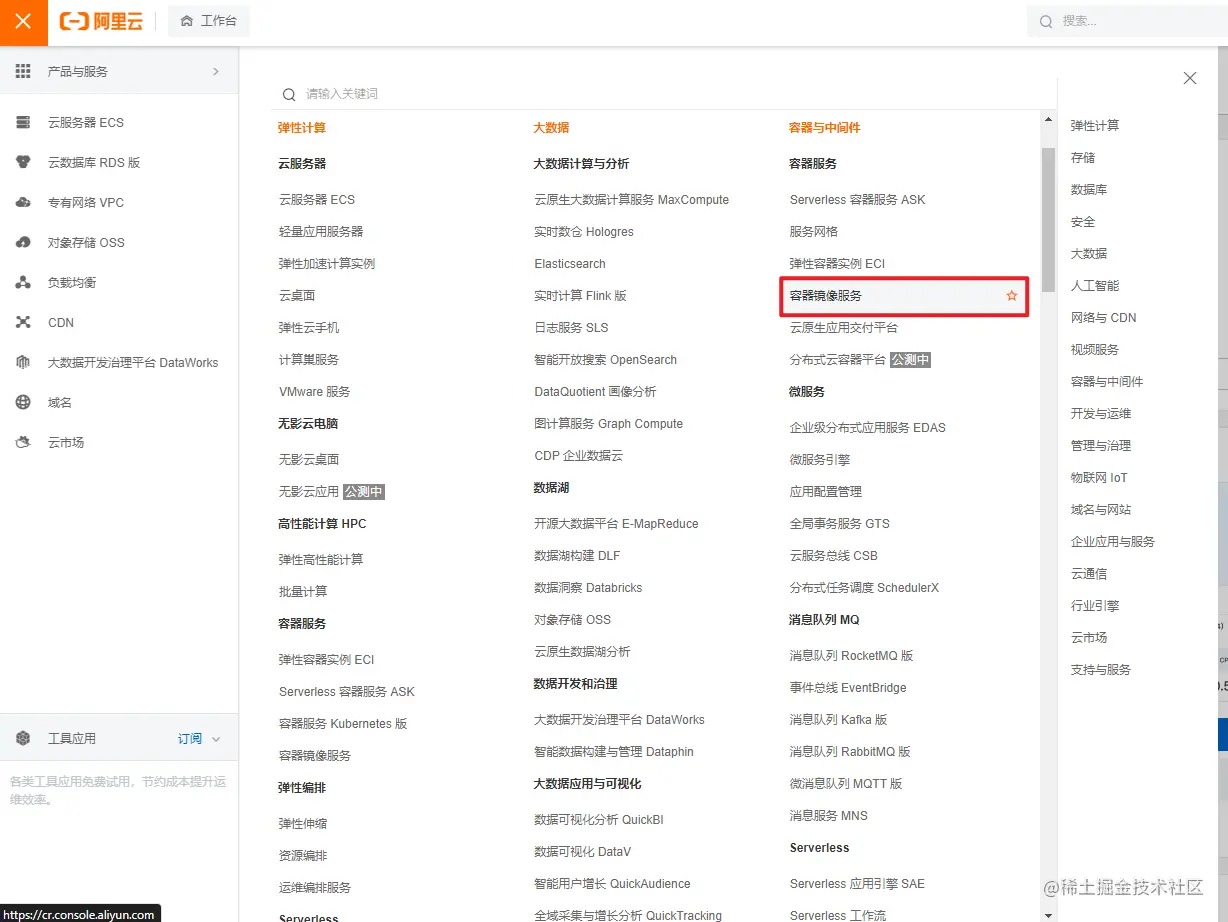The image size is (1228, 922).
Task: Open 容器镜像服务 under 容器与中间件
Action: coord(826,296)
